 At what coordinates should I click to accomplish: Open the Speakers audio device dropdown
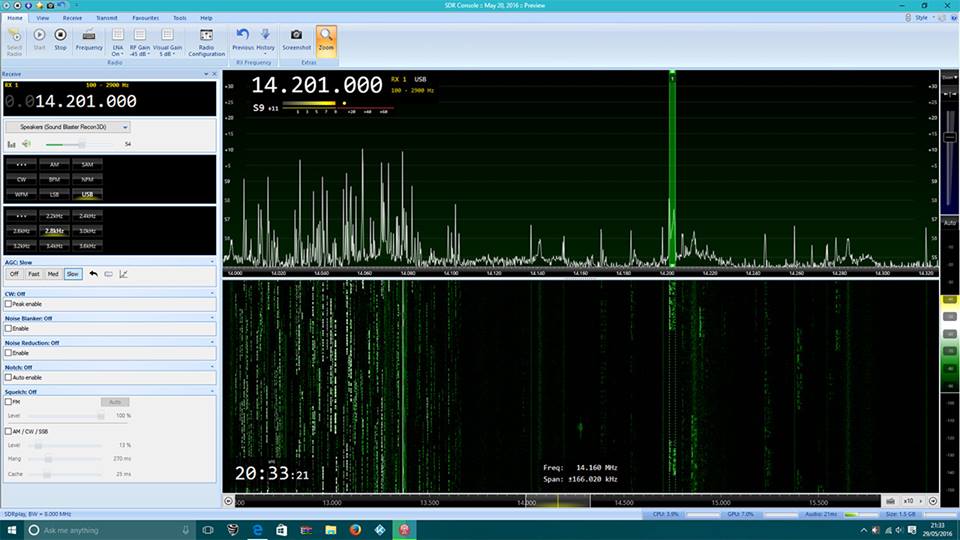68,127
